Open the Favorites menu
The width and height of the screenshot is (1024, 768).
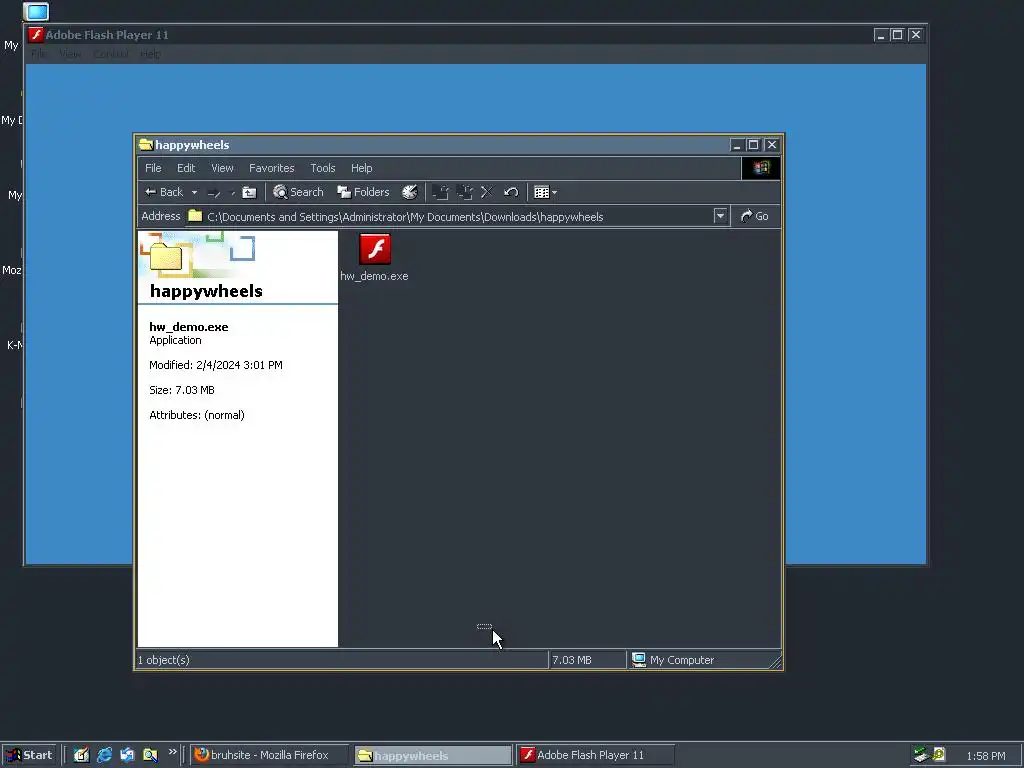[272, 168]
